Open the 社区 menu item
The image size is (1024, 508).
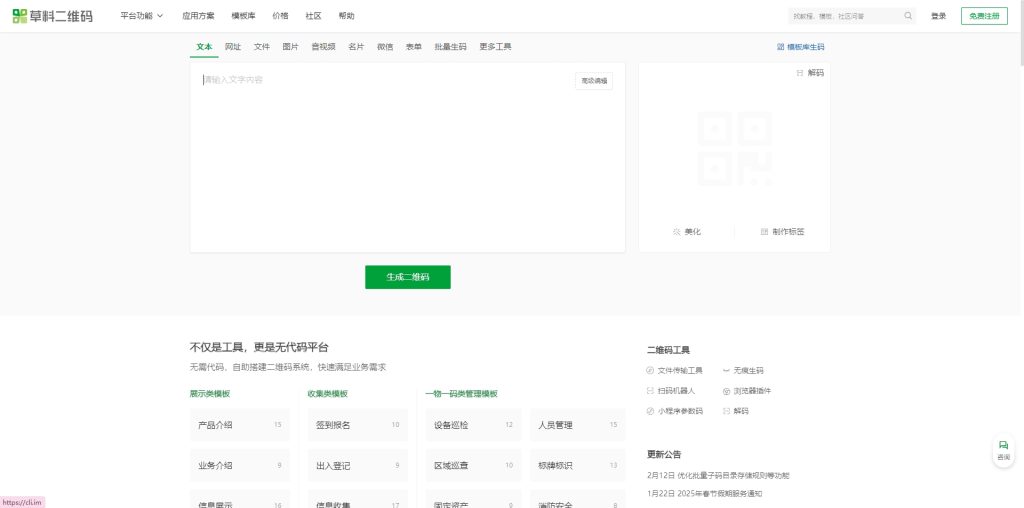pyautogui.click(x=313, y=16)
